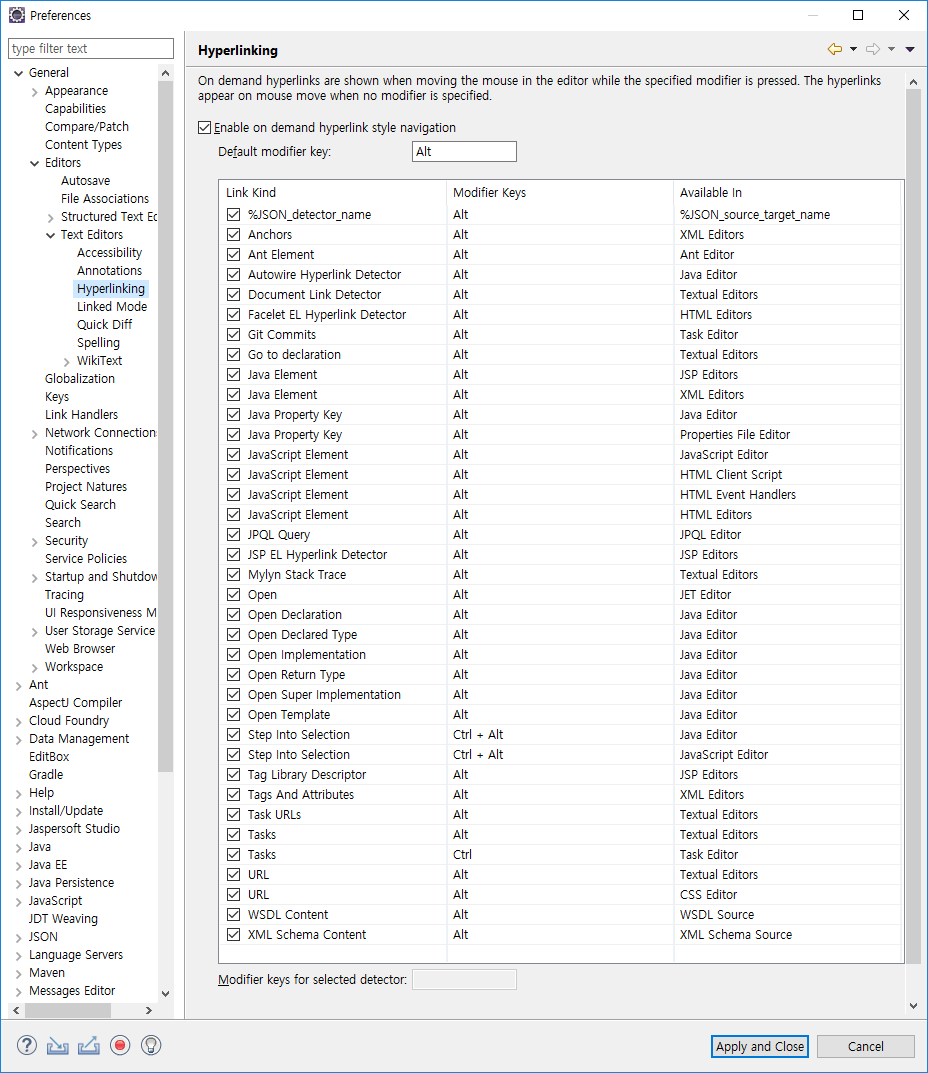928x1073 pixels.
Task: Go back with the yellow arrow icon
Action: click(x=834, y=49)
